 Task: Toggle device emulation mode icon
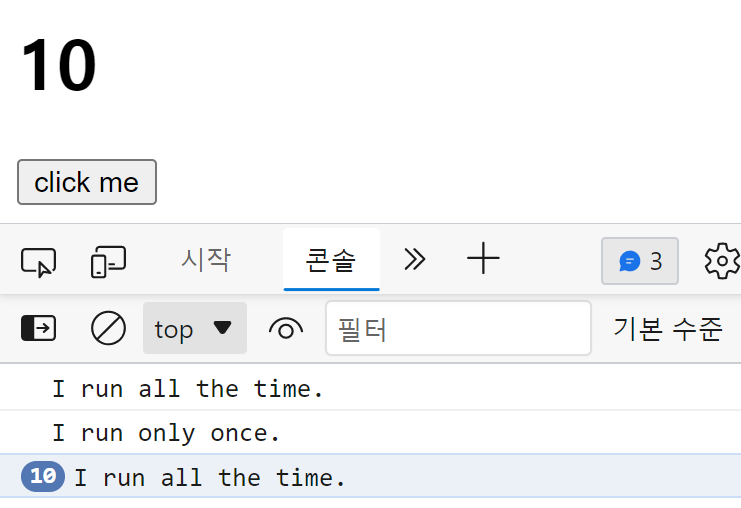coord(108,261)
